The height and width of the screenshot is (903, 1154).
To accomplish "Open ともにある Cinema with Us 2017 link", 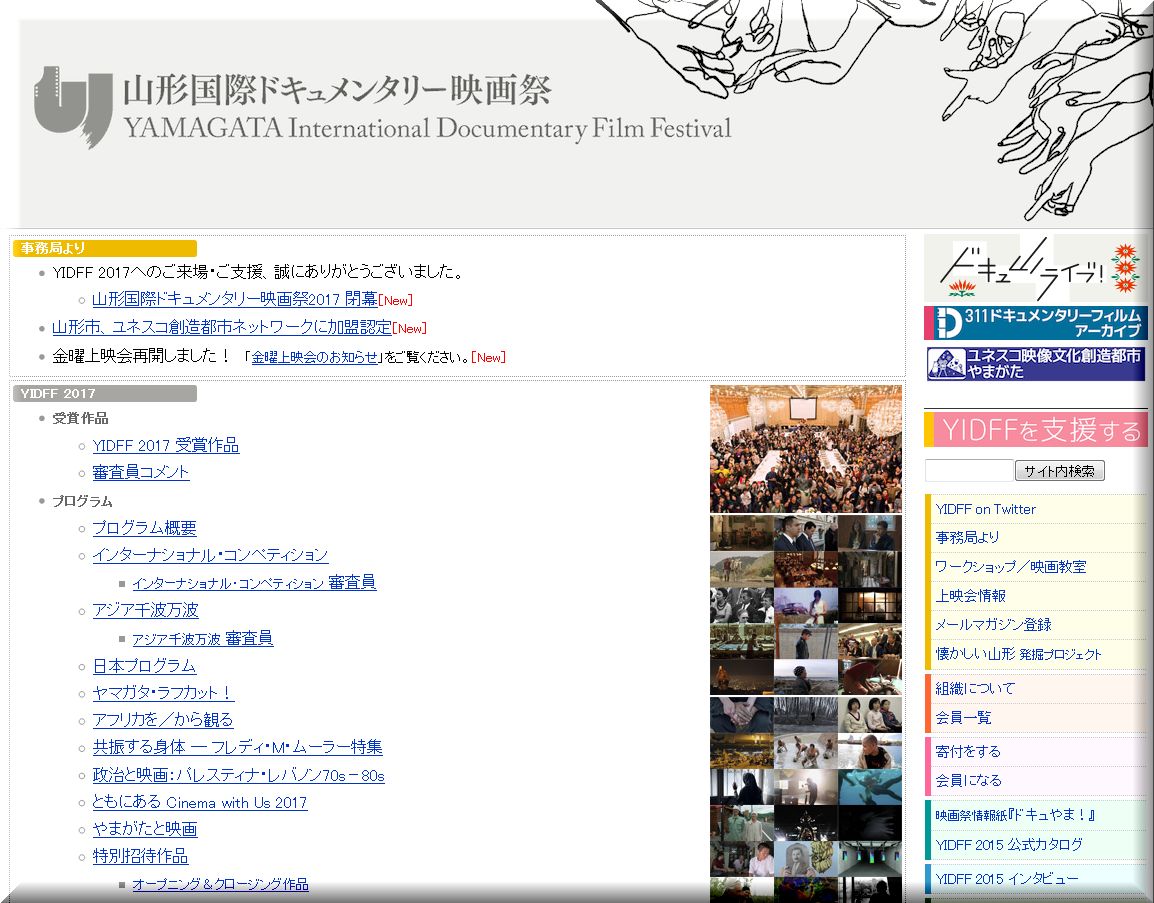I will click(x=199, y=802).
